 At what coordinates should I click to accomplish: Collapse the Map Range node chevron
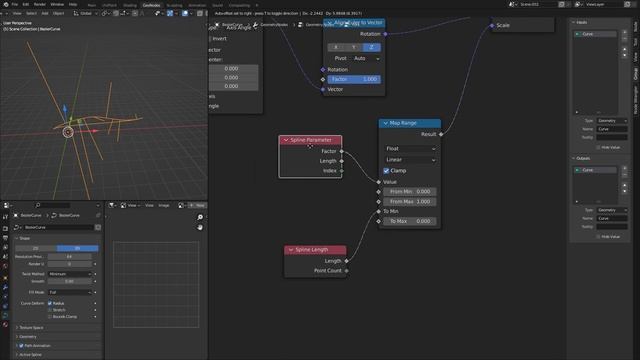coord(385,123)
